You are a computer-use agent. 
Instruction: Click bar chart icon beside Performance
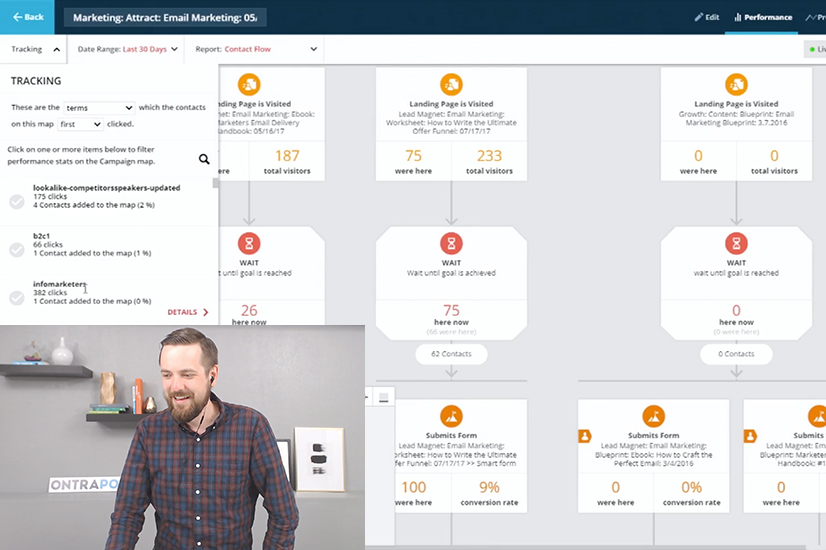pyautogui.click(x=738, y=17)
